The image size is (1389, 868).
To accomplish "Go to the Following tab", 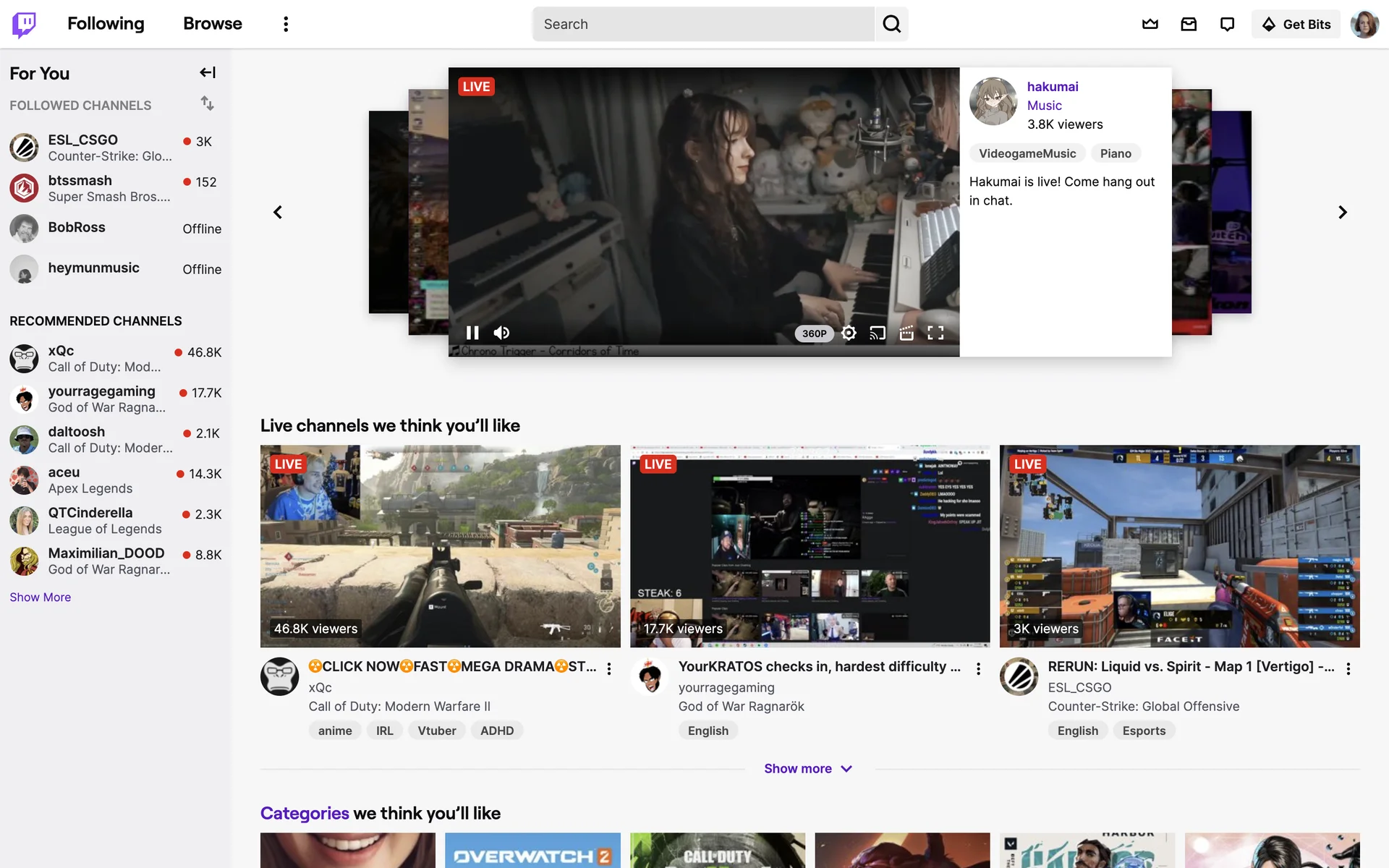I will pos(106,24).
